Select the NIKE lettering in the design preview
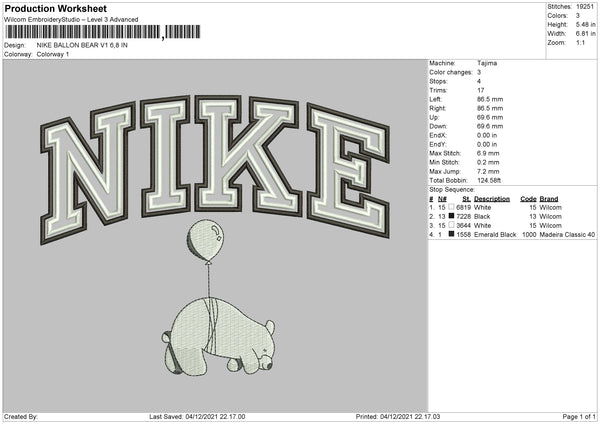 click(215, 168)
